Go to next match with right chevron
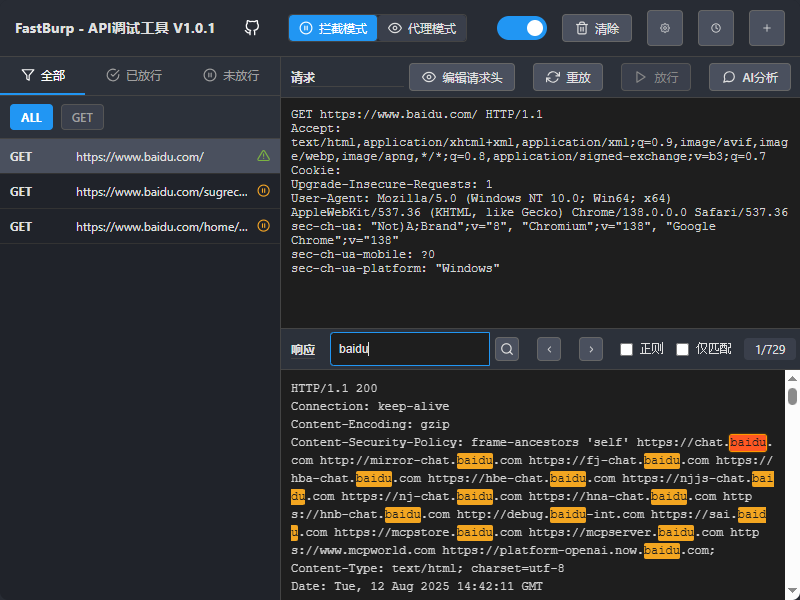 click(591, 349)
